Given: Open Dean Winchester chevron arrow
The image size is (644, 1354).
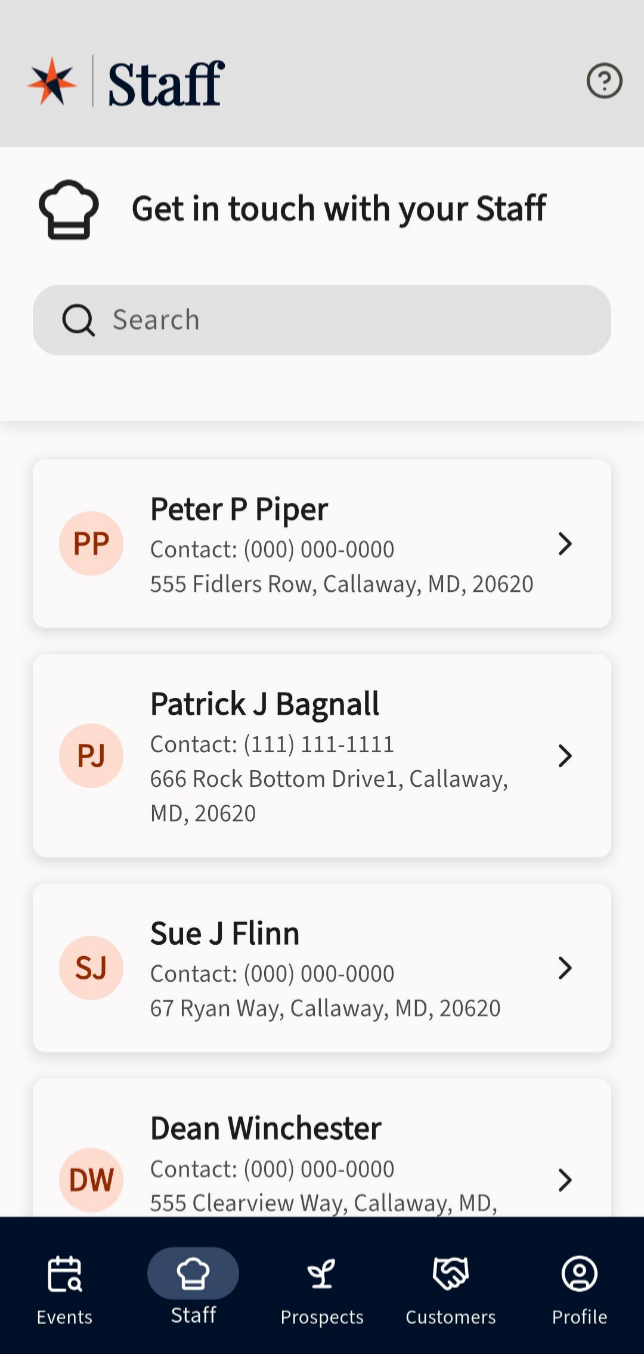Looking at the screenshot, I should tap(565, 1180).
